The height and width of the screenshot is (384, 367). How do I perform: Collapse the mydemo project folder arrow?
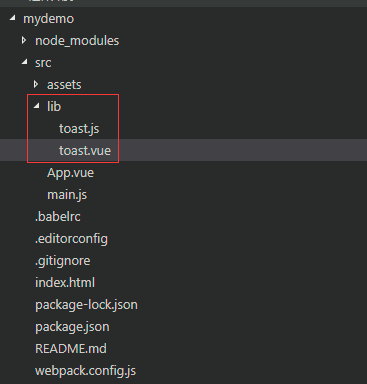13,18
